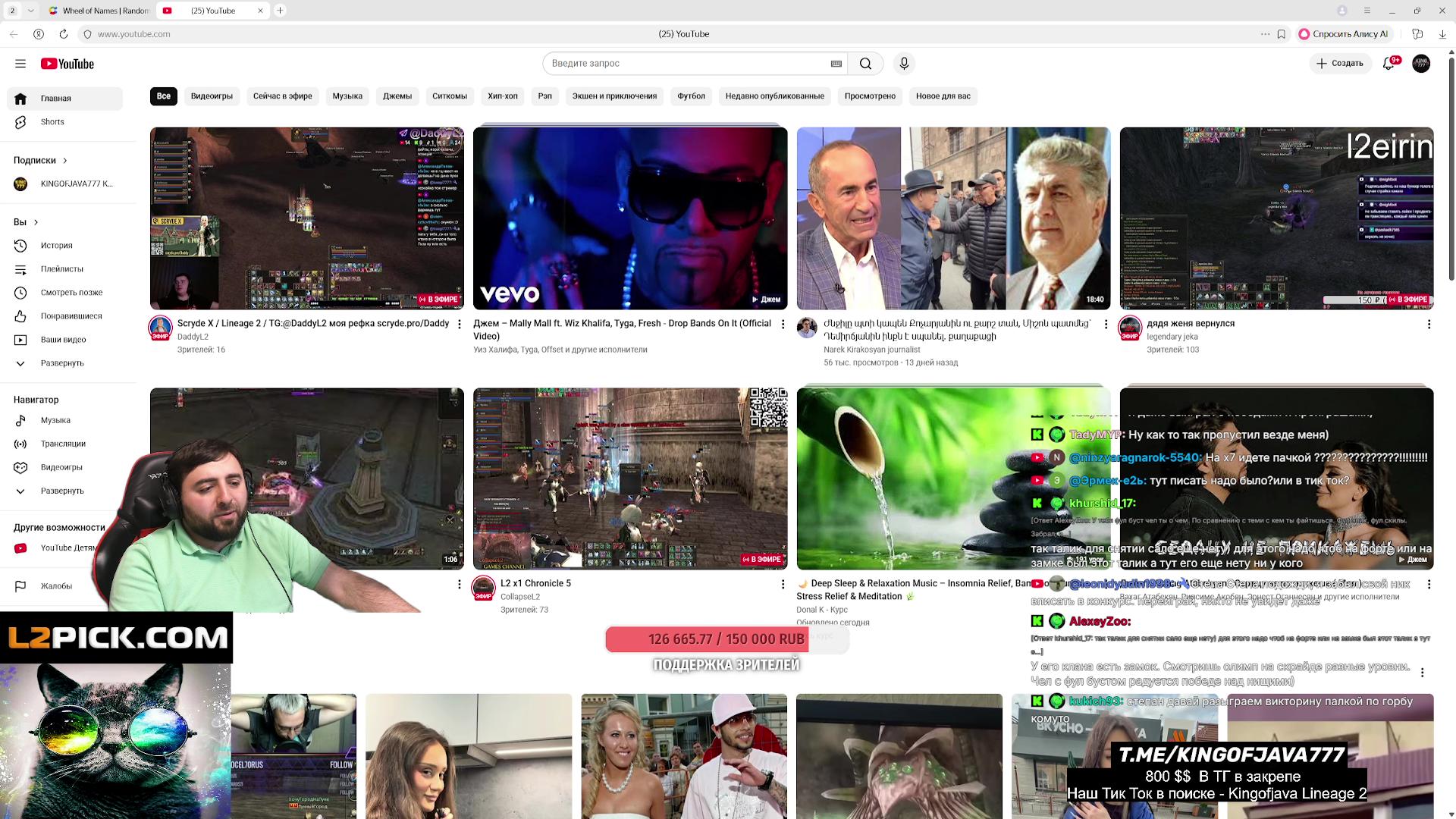Open tab list dropdown arrow in browser
Screen dimensions: 1456x819
[30, 11]
